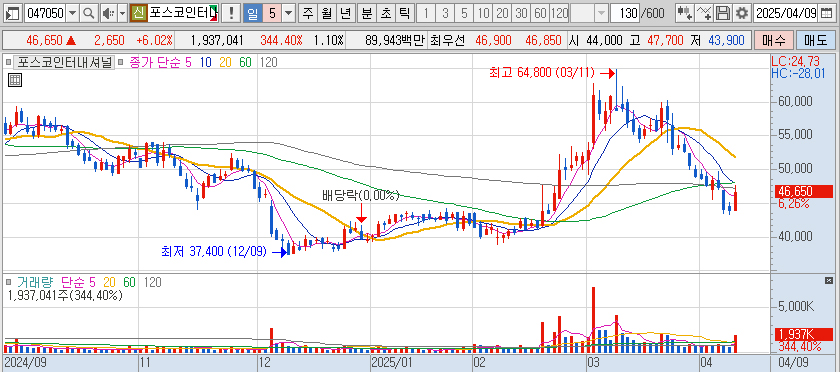
Task: Open the empty minute interval combo box
Action: 589,13
